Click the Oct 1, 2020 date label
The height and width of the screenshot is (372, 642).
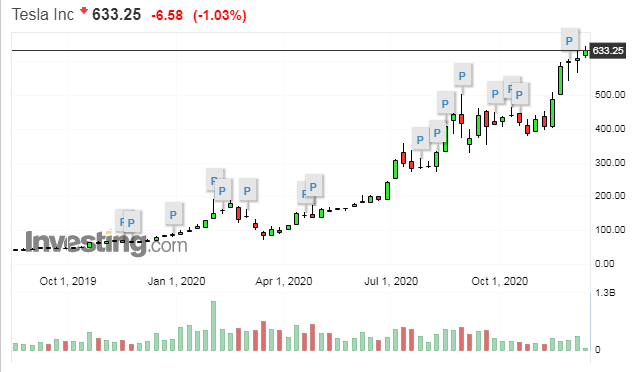tap(500, 281)
